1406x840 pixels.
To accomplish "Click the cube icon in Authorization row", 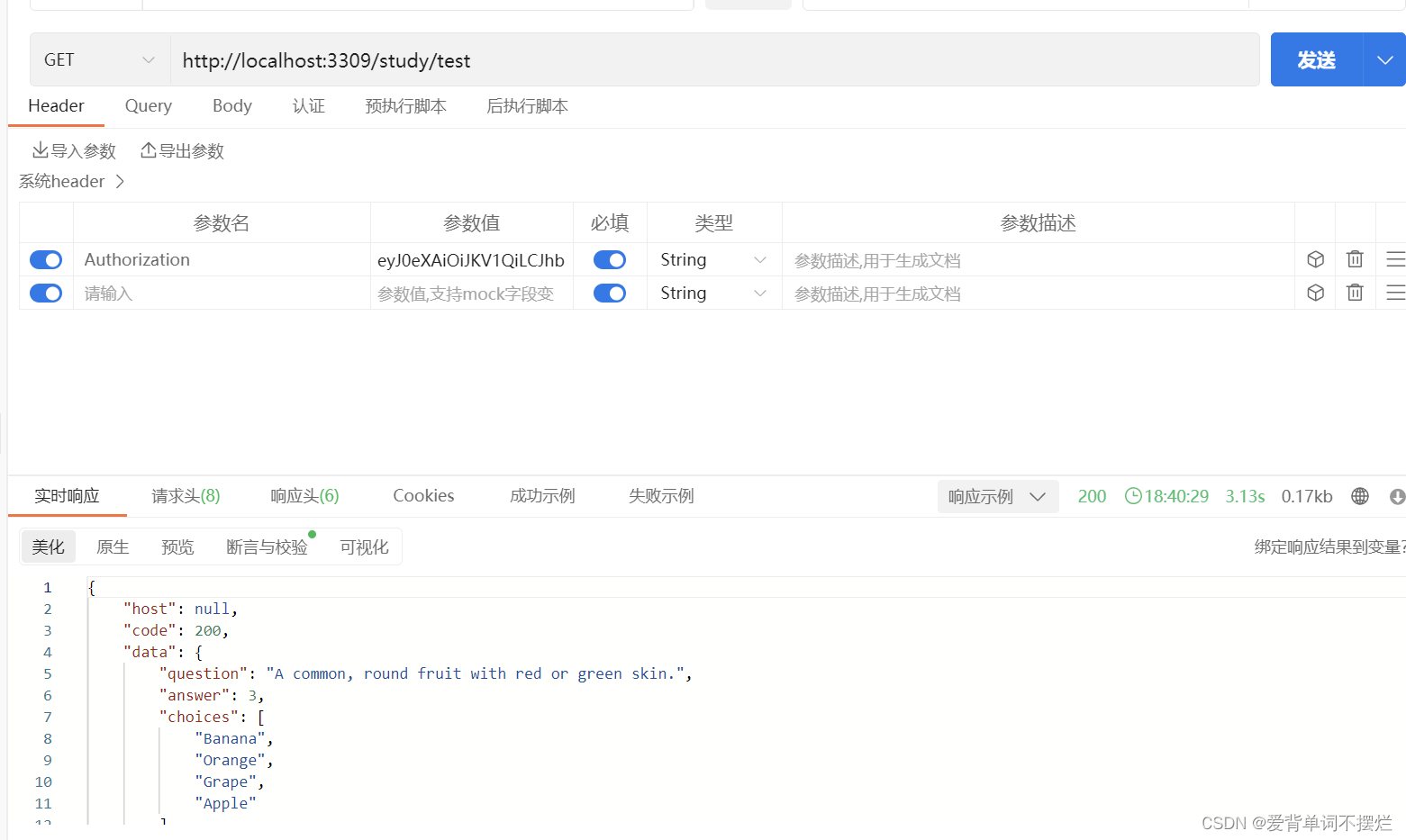I will (x=1315, y=259).
